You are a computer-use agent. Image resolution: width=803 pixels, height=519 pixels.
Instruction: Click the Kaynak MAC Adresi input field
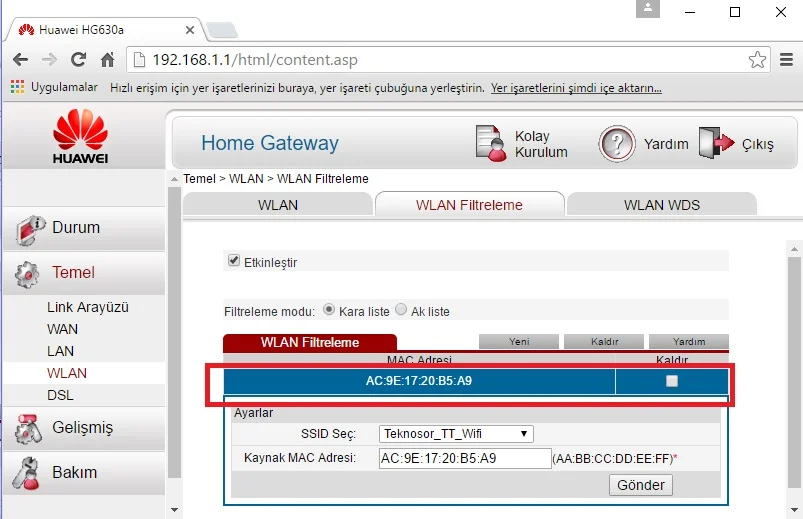pyautogui.click(x=464, y=458)
